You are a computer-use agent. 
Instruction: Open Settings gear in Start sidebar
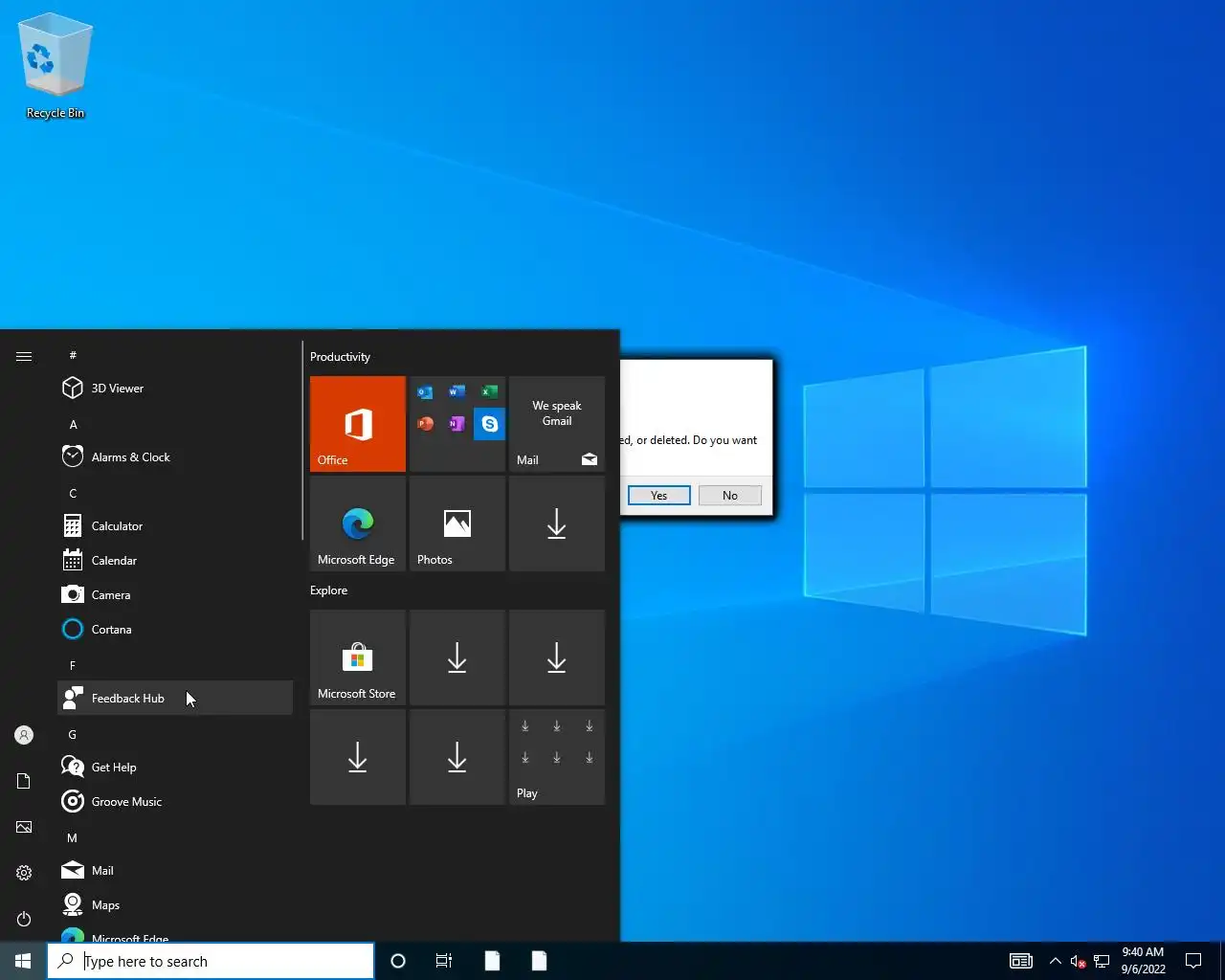[24, 873]
